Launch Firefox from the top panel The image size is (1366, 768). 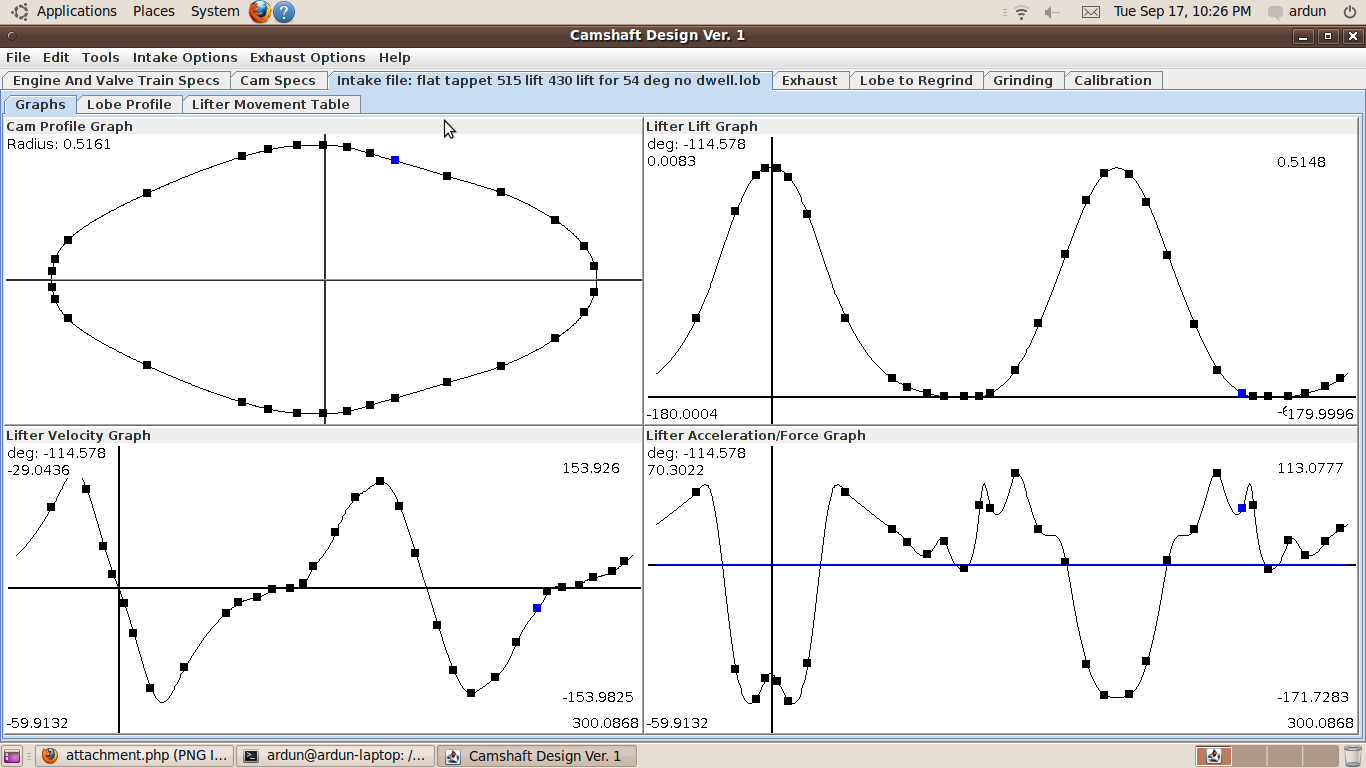(260, 12)
